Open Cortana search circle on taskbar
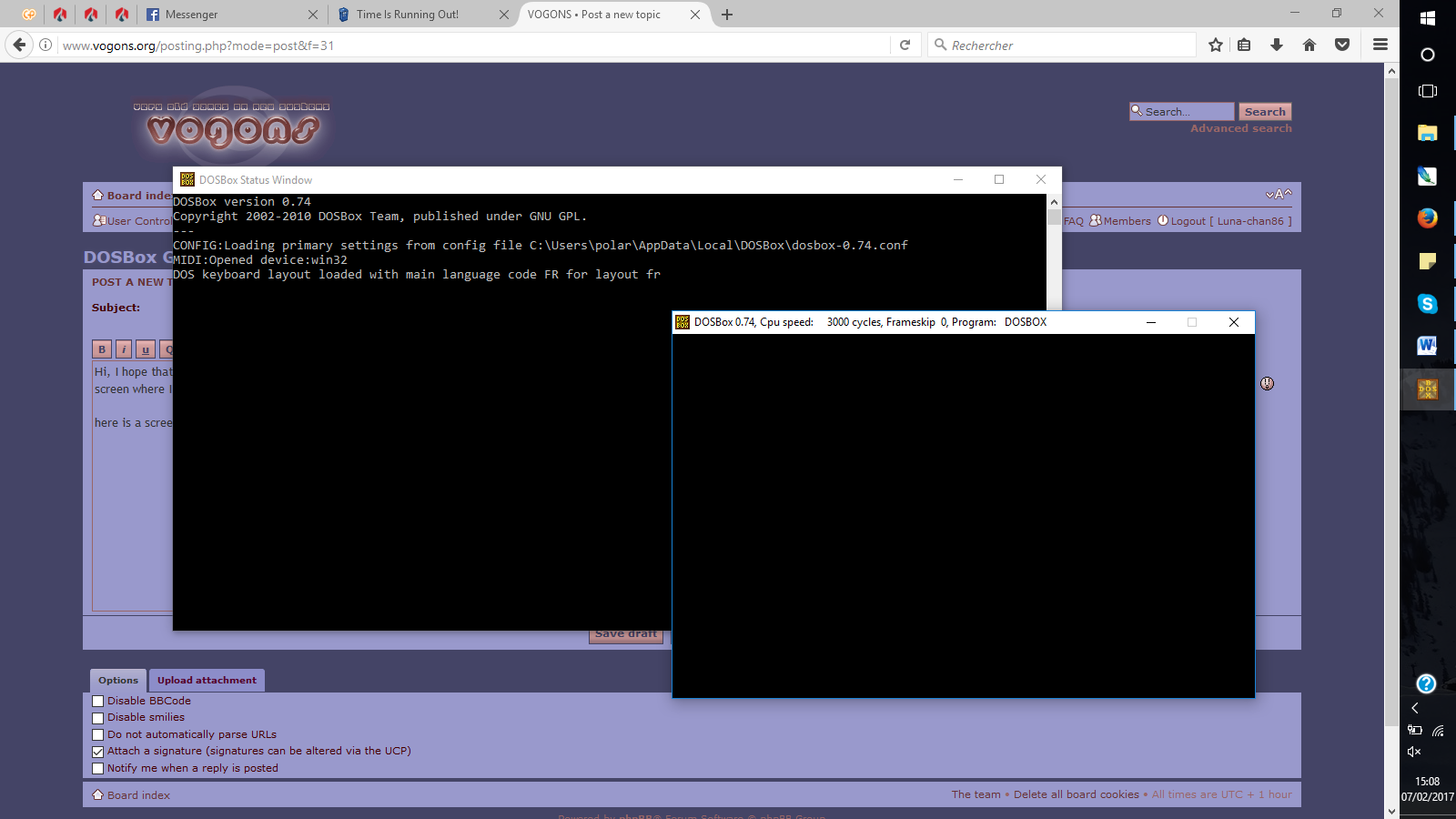The image size is (1456, 819). (1428, 55)
